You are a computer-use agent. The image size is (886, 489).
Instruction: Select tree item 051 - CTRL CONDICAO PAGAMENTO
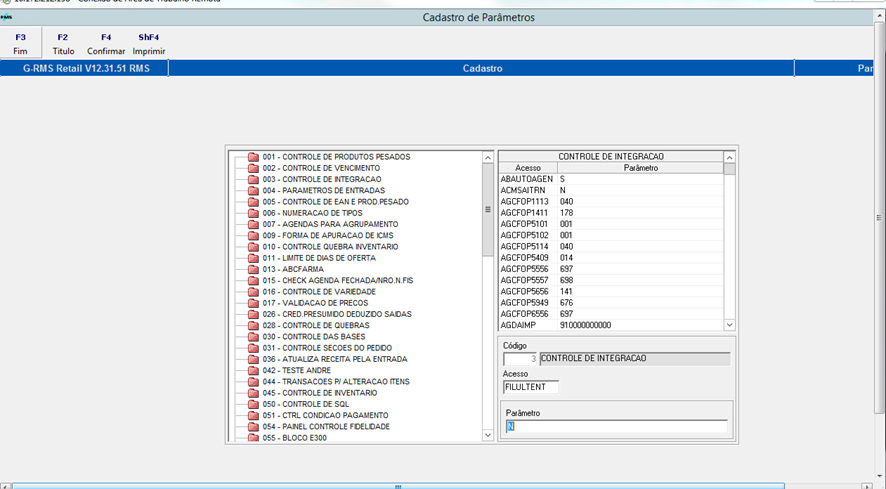[325, 415]
